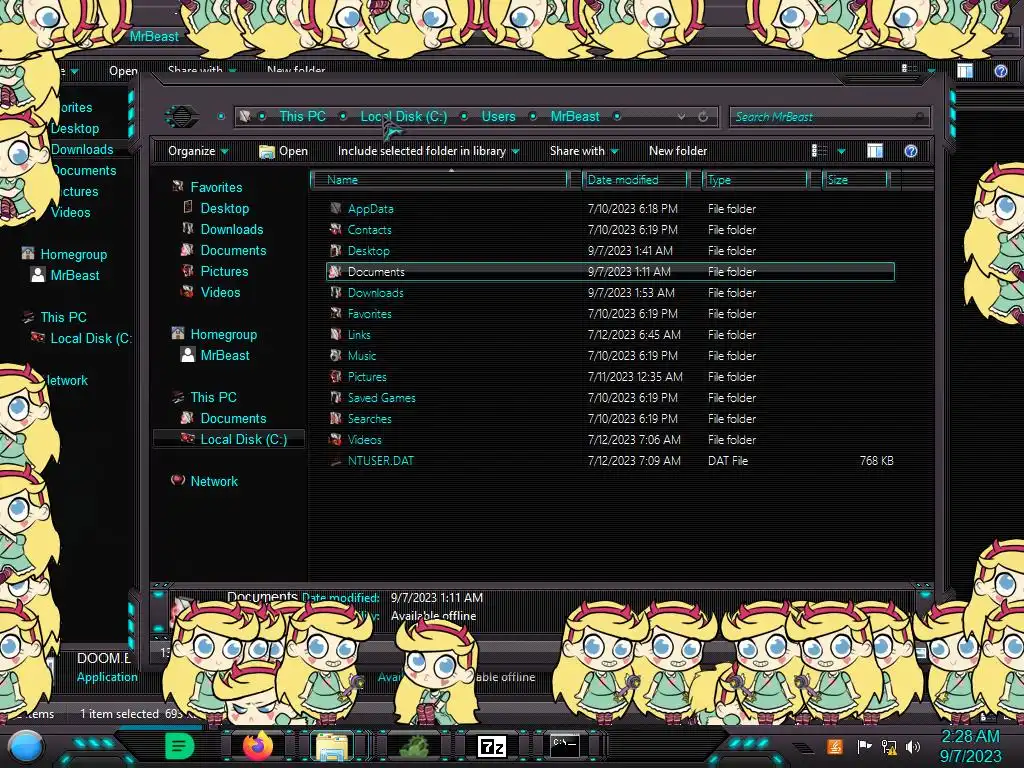1024x768 pixels.
Task: Select This PC in the address breadcrumb
Action: [302, 116]
